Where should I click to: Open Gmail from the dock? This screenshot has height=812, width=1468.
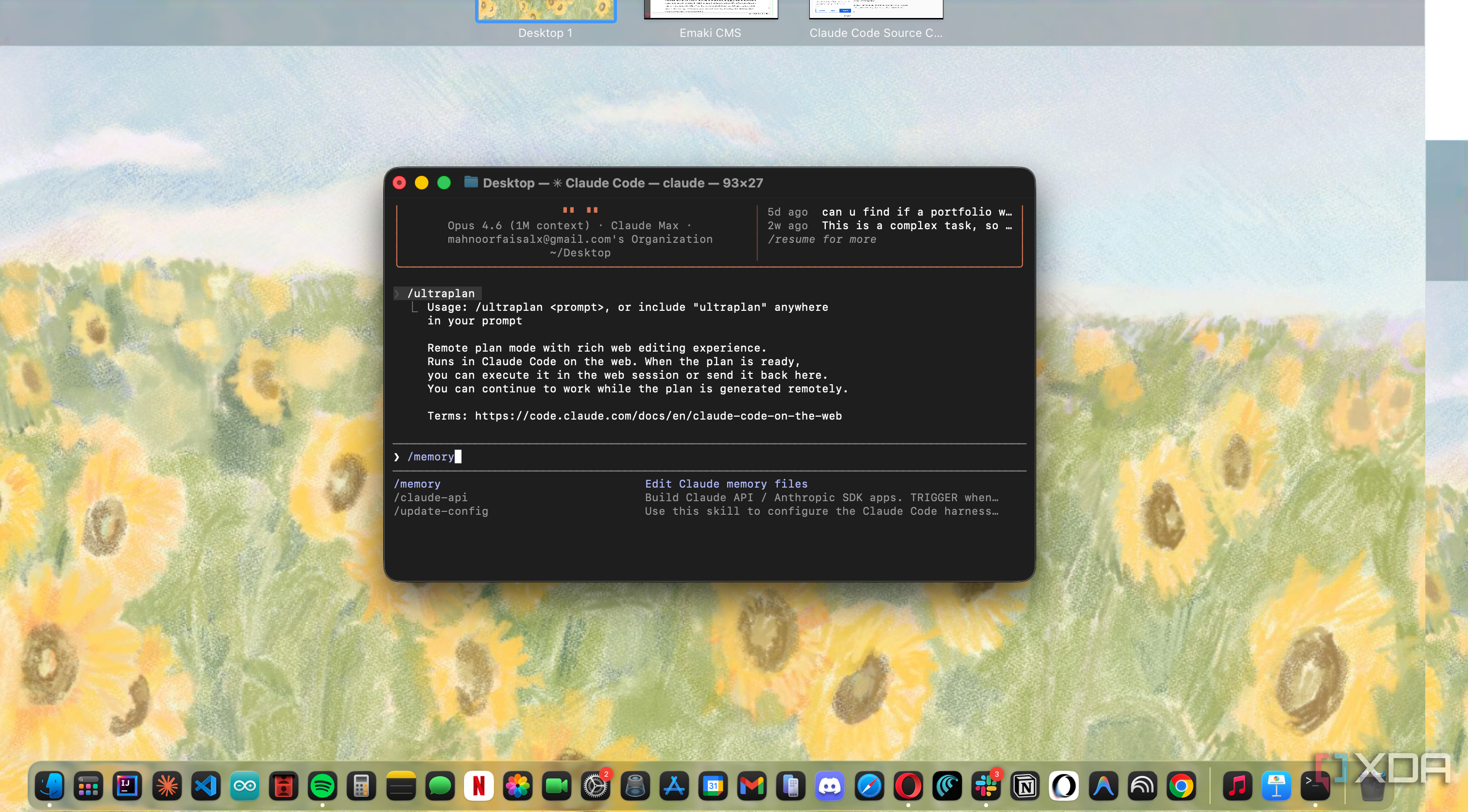coord(751,786)
